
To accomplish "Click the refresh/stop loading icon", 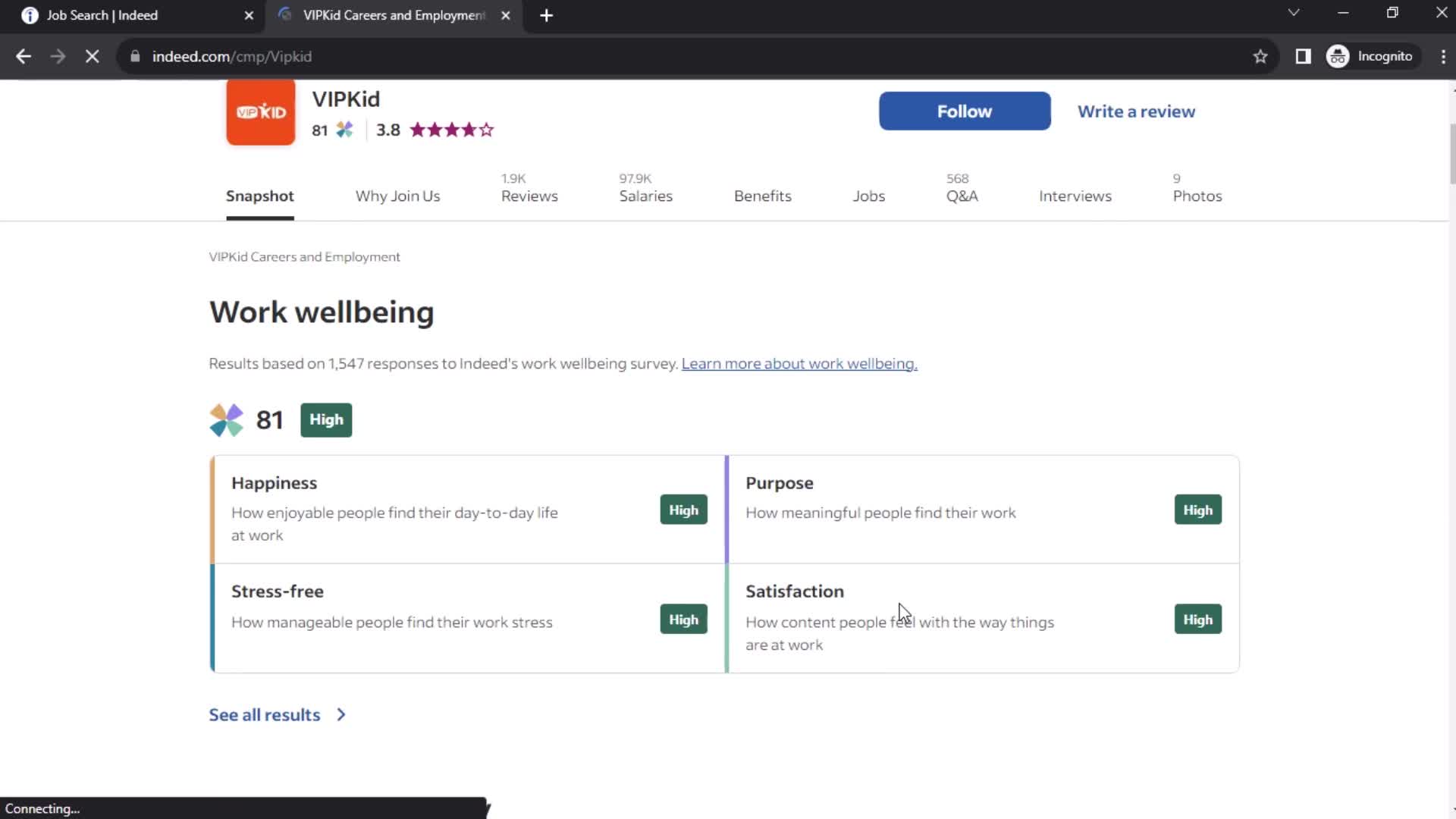I will (90, 56).
